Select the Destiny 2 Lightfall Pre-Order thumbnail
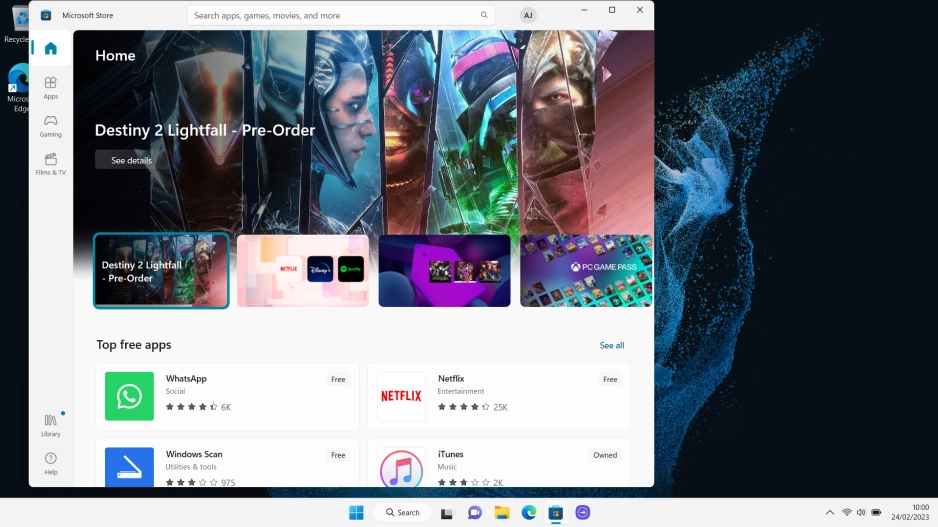The height and width of the screenshot is (527, 938). (161, 271)
